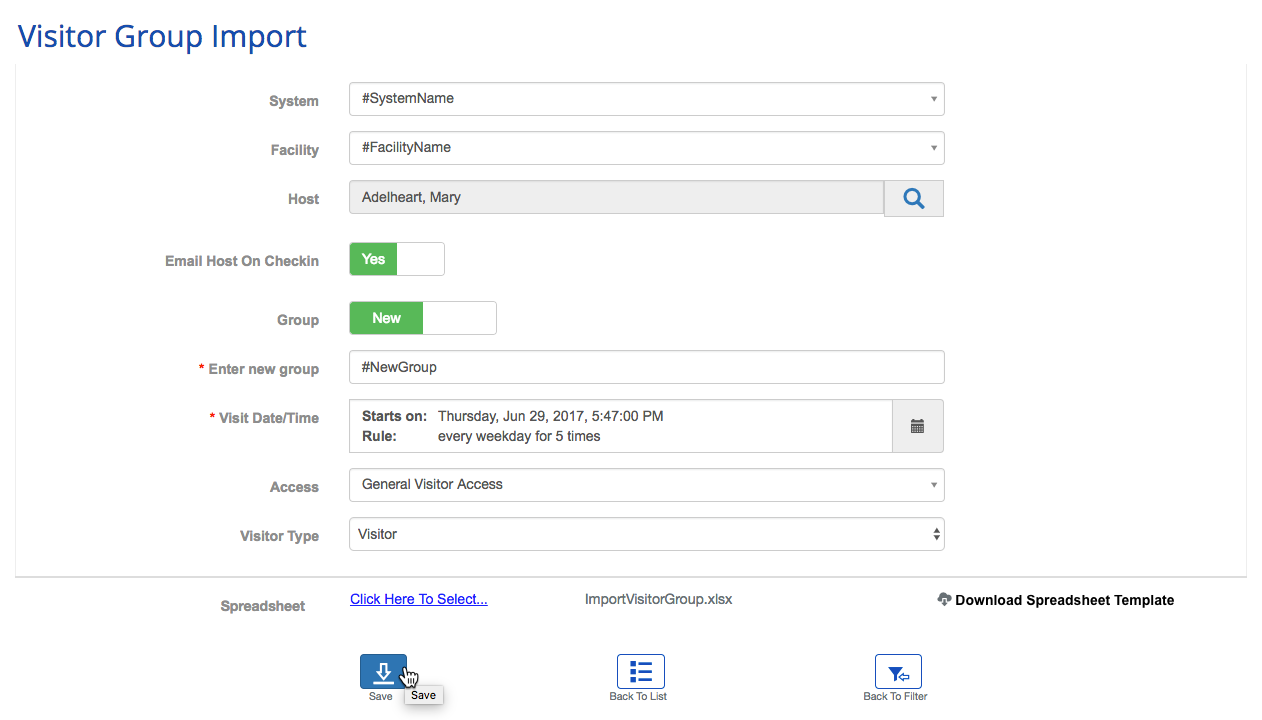Go back using Back To List icon
Image resolution: width=1262 pixels, height=720 pixels.
point(640,672)
